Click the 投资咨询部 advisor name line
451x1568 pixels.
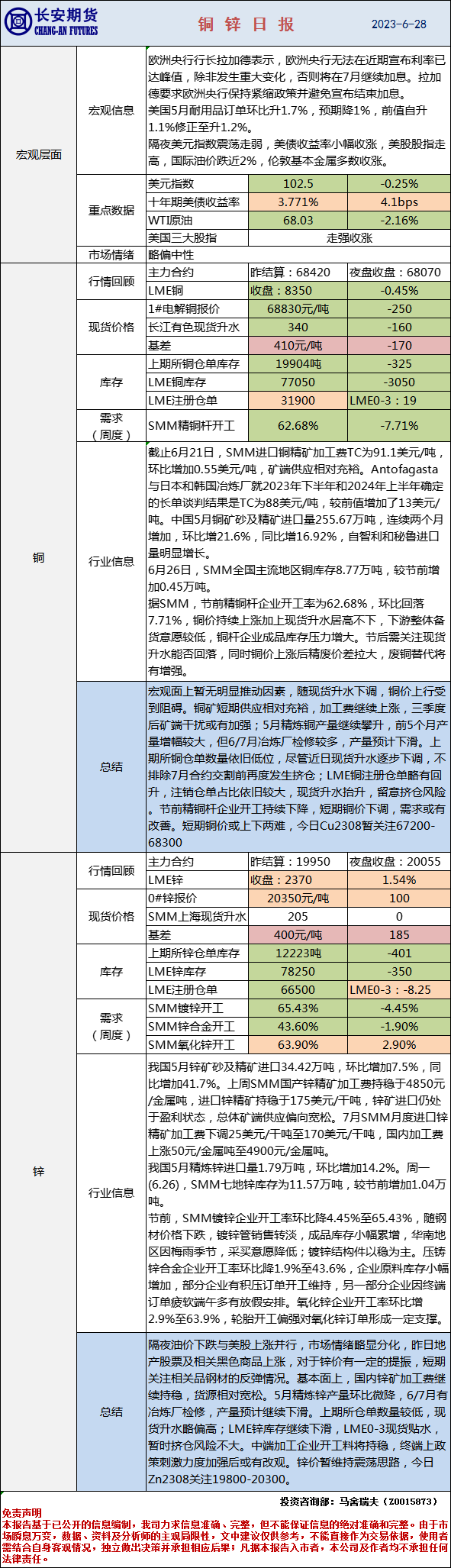pyautogui.click(x=358, y=1501)
